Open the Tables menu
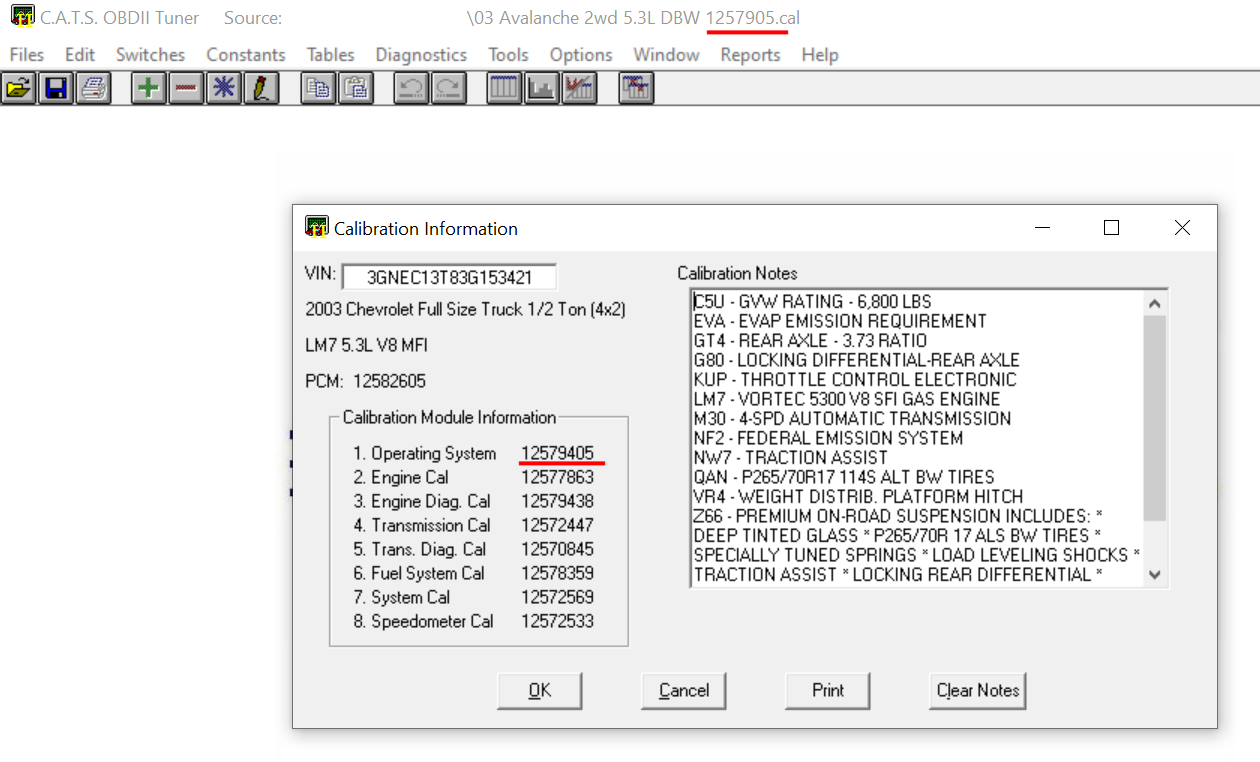The width and height of the screenshot is (1260, 762). (x=331, y=55)
